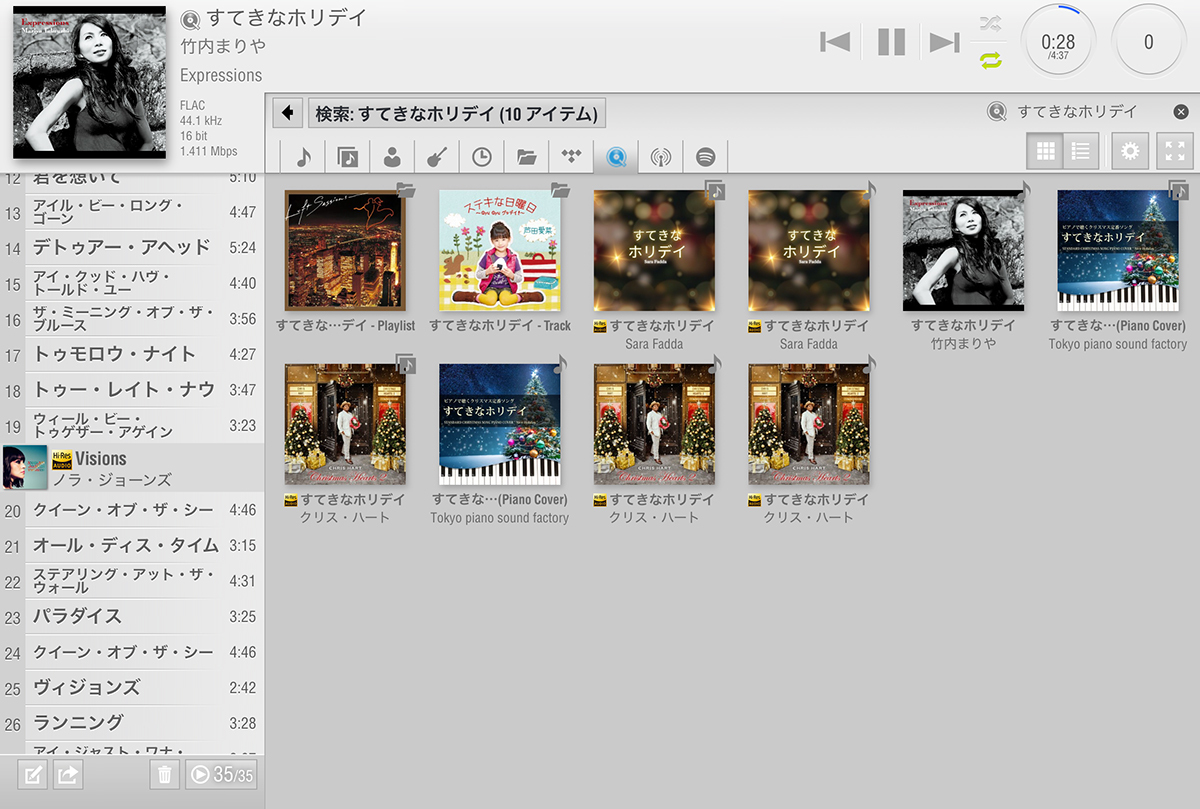Open the albums browse tab

347,157
